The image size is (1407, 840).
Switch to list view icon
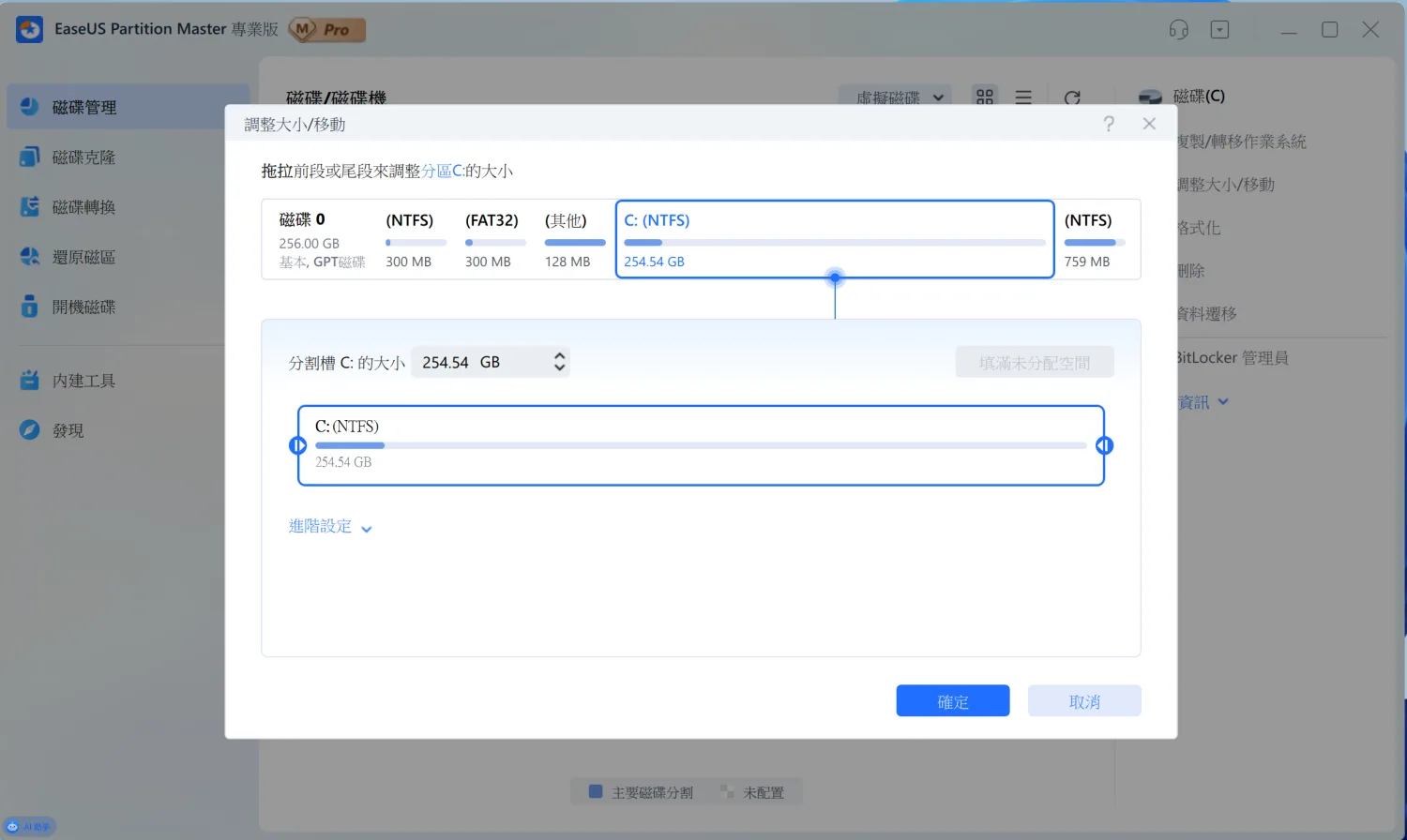pos(1023,97)
